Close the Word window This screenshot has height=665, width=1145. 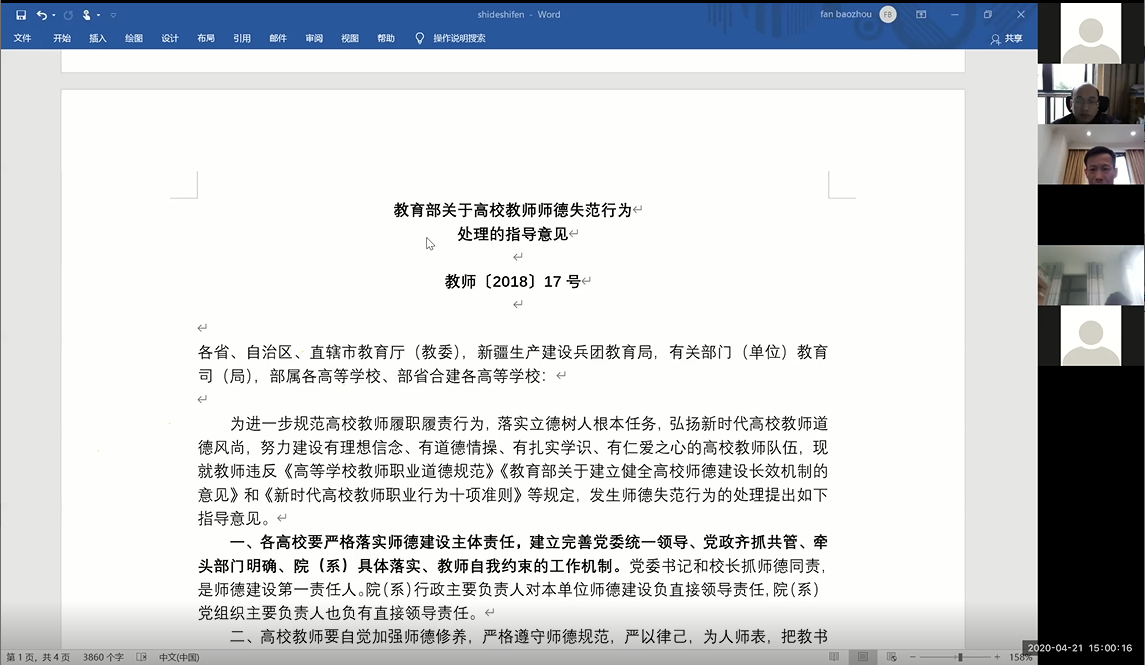tap(1021, 14)
